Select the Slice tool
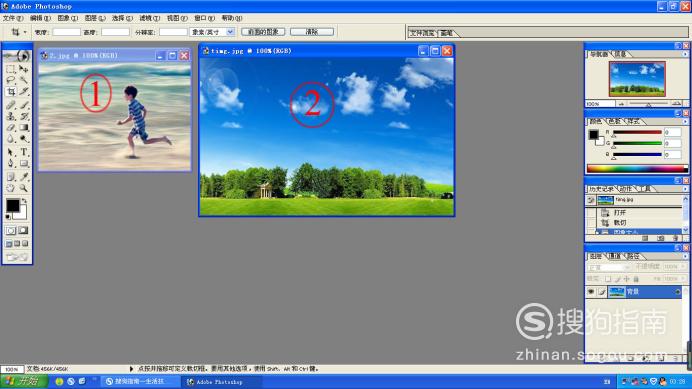Image resolution: width=692 pixels, height=389 pixels. pos(24,92)
